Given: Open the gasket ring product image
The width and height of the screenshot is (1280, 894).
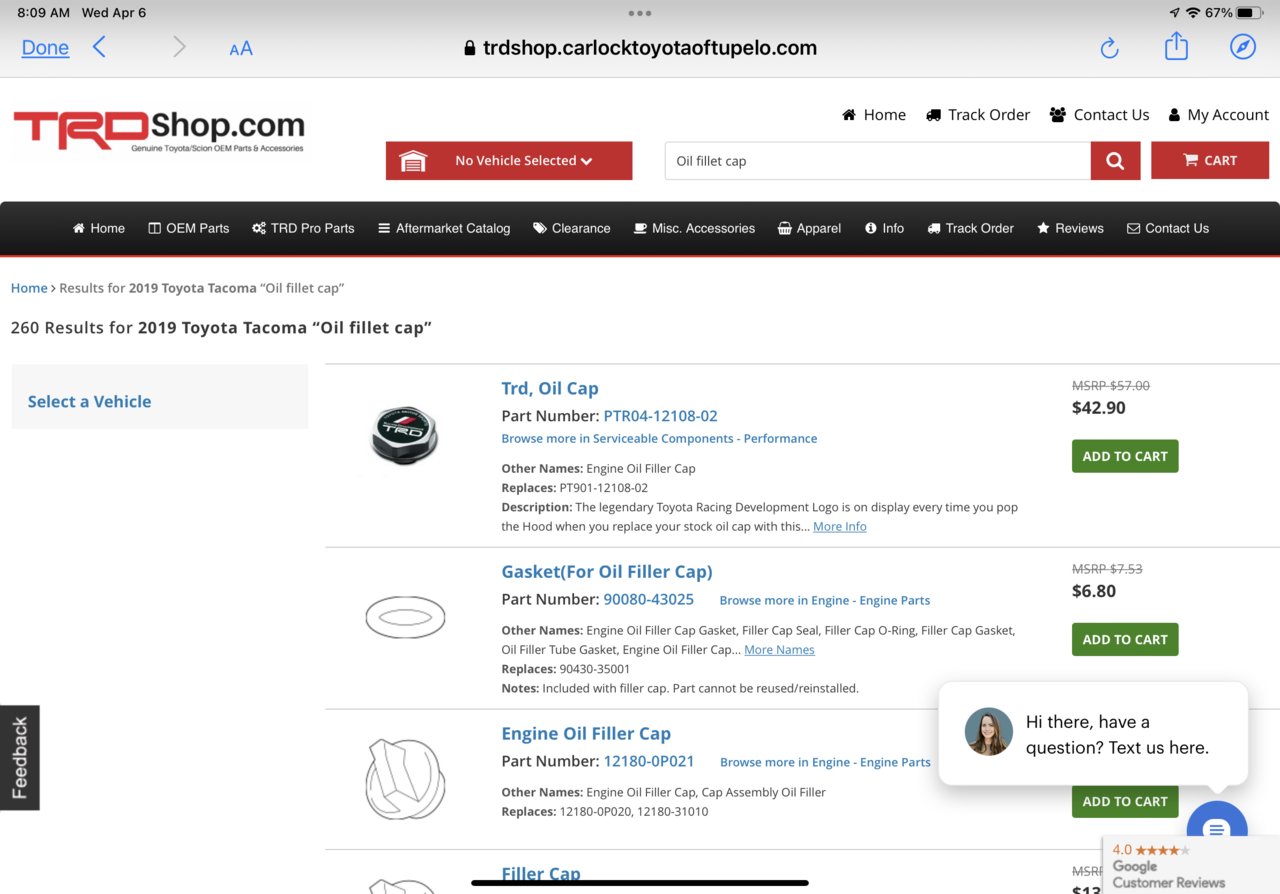Looking at the screenshot, I should click(x=405, y=616).
